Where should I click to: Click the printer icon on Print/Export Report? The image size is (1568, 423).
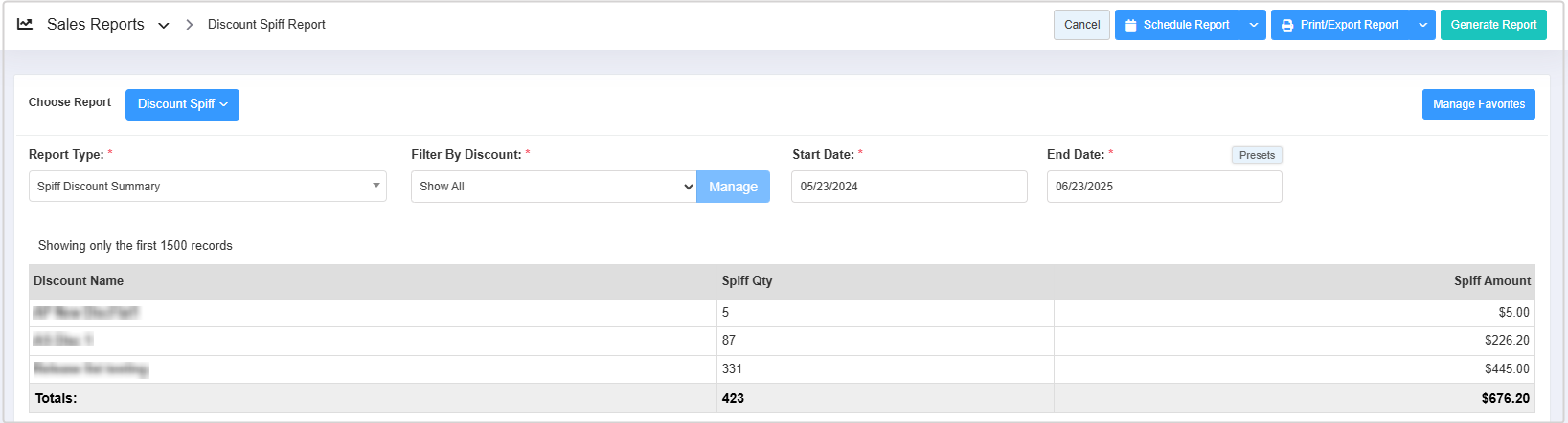1287,25
